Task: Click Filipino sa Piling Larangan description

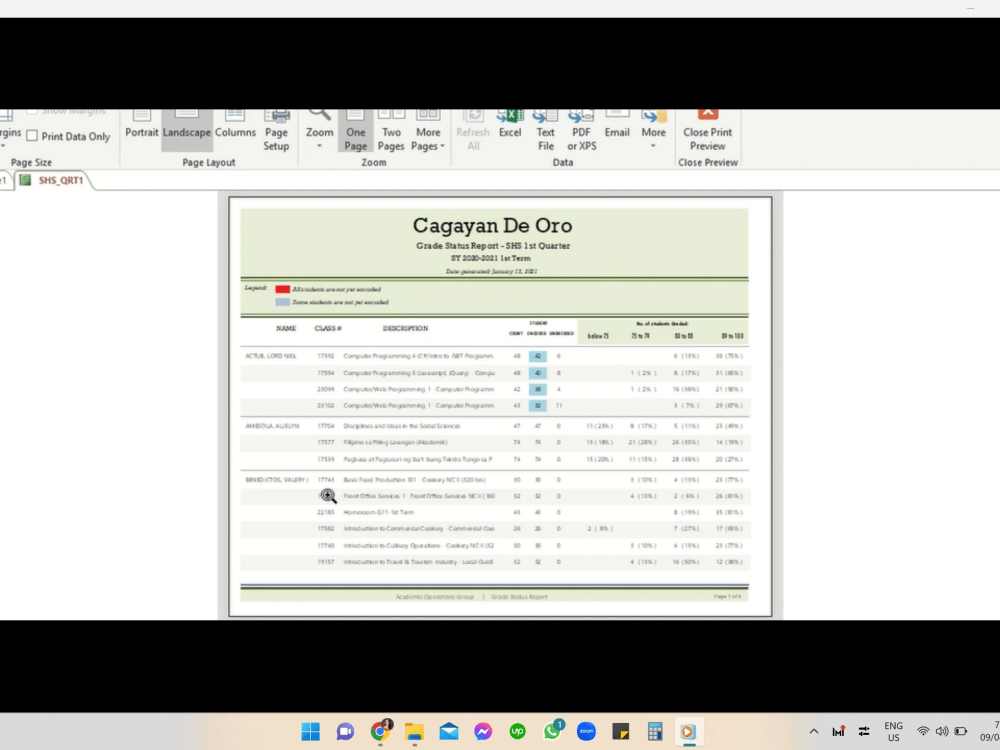Action: (395, 442)
